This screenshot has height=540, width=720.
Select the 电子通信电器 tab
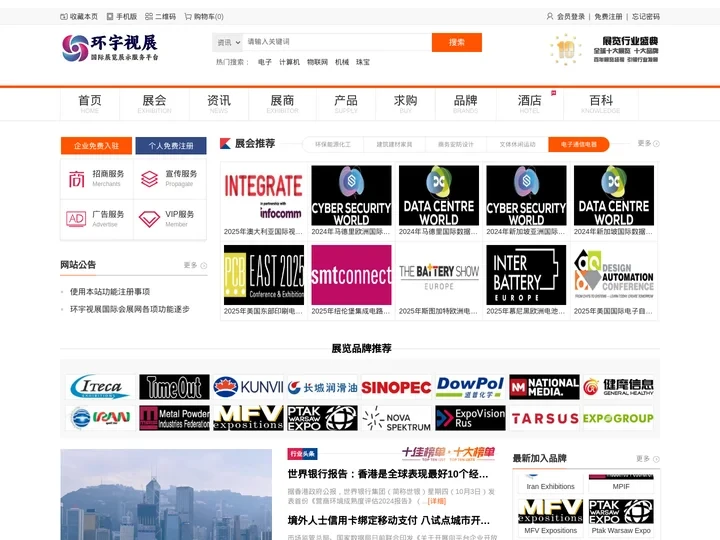tap(579, 144)
